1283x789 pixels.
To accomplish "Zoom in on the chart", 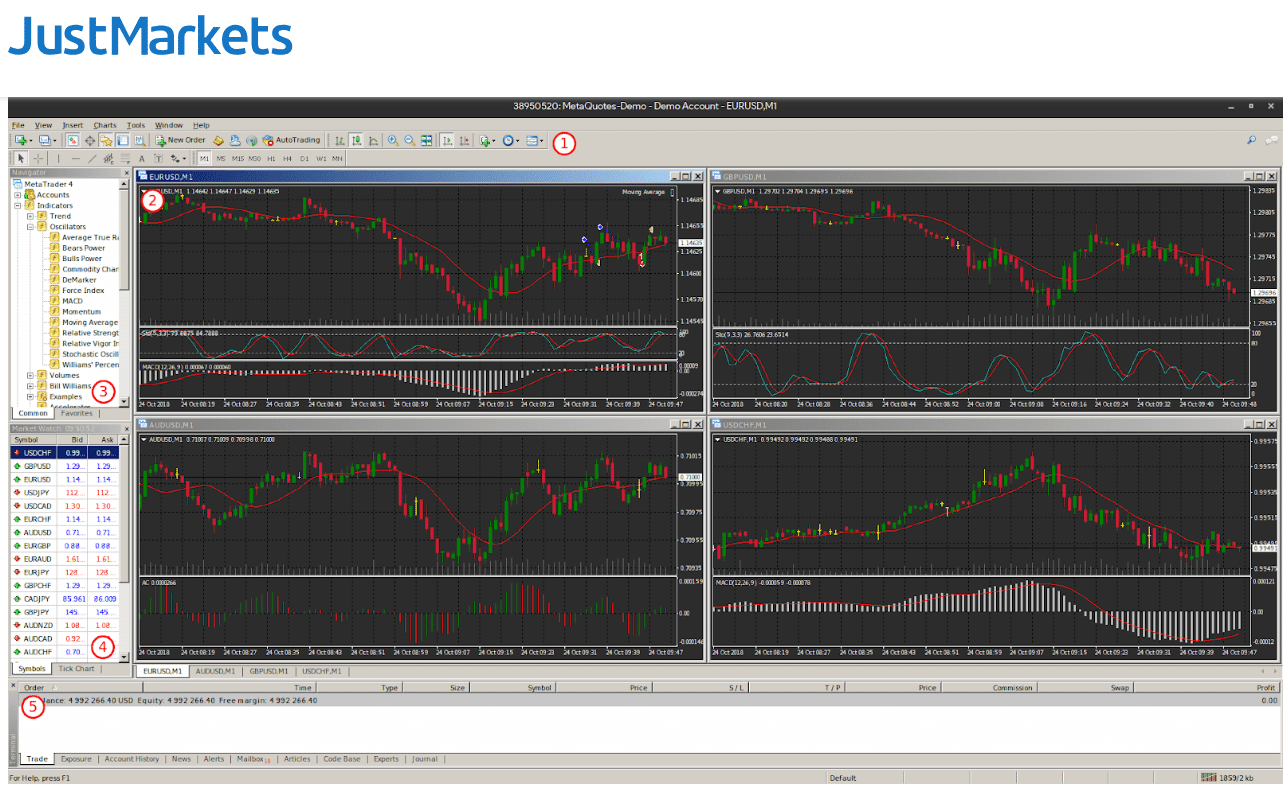I will coord(393,140).
